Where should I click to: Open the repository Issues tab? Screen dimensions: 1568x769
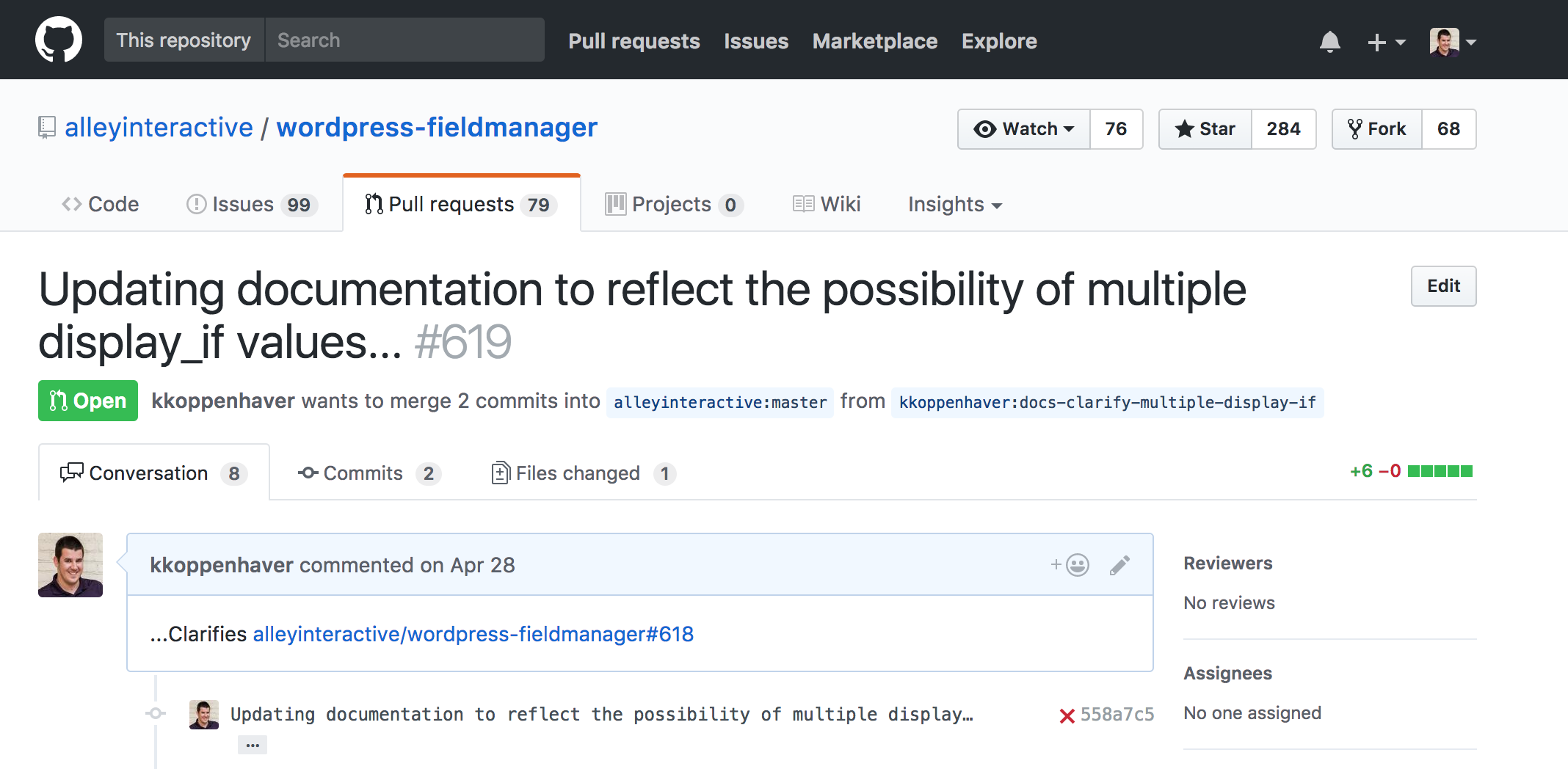coord(251,204)
